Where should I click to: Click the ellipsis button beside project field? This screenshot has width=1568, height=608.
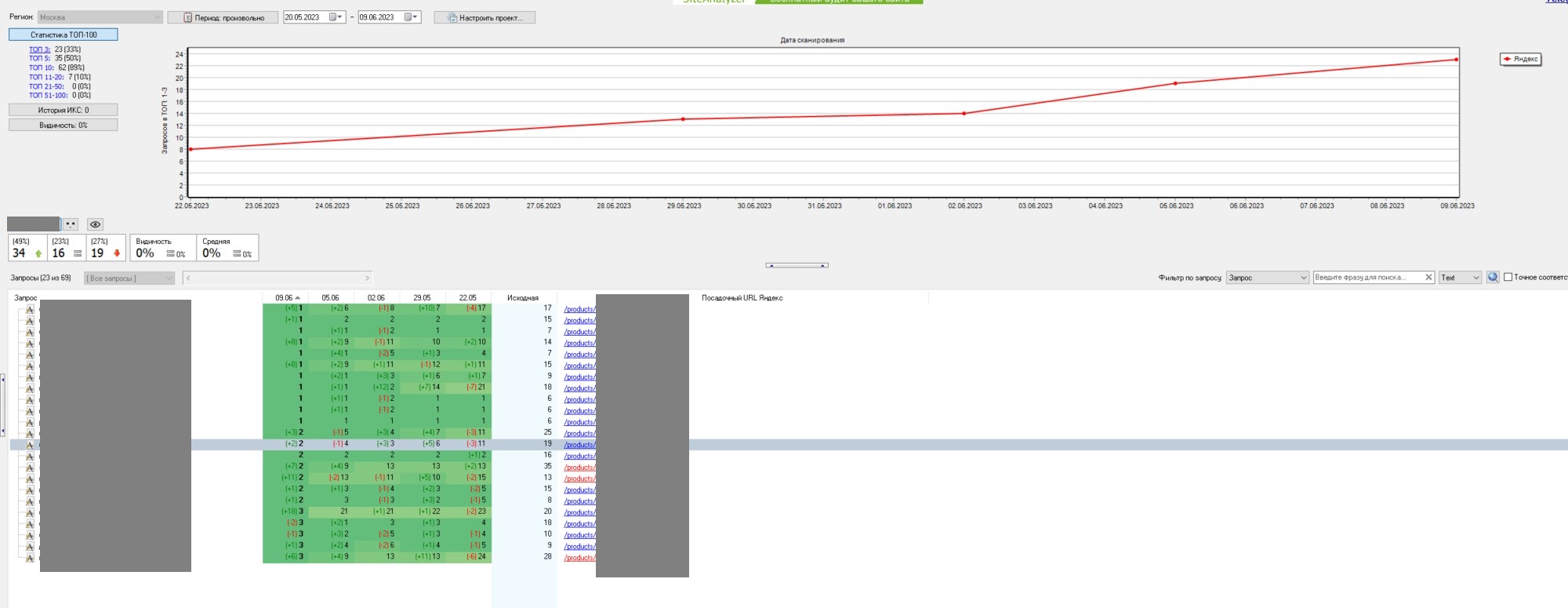click(71, 224)
